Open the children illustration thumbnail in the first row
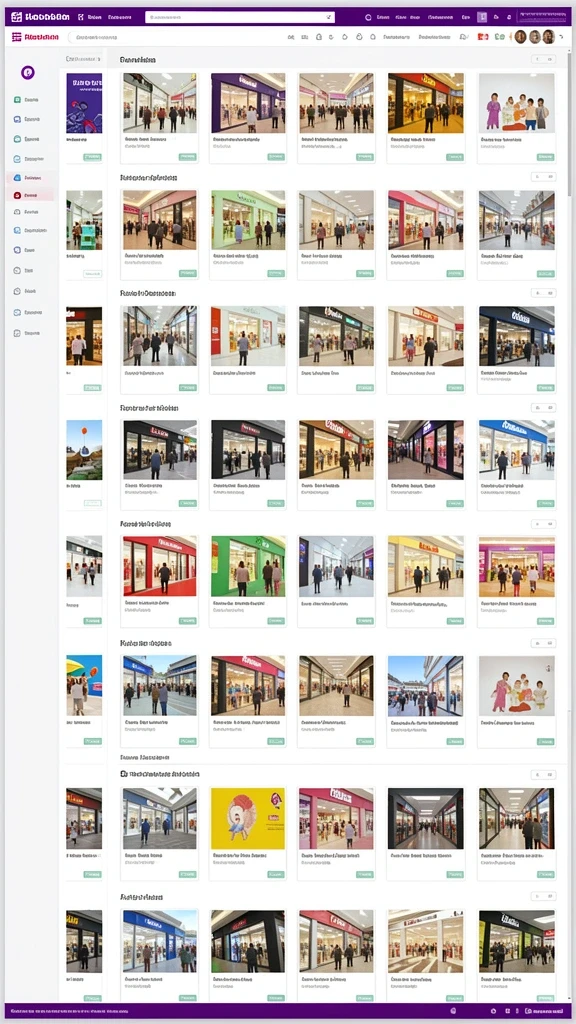 (516, 103)
